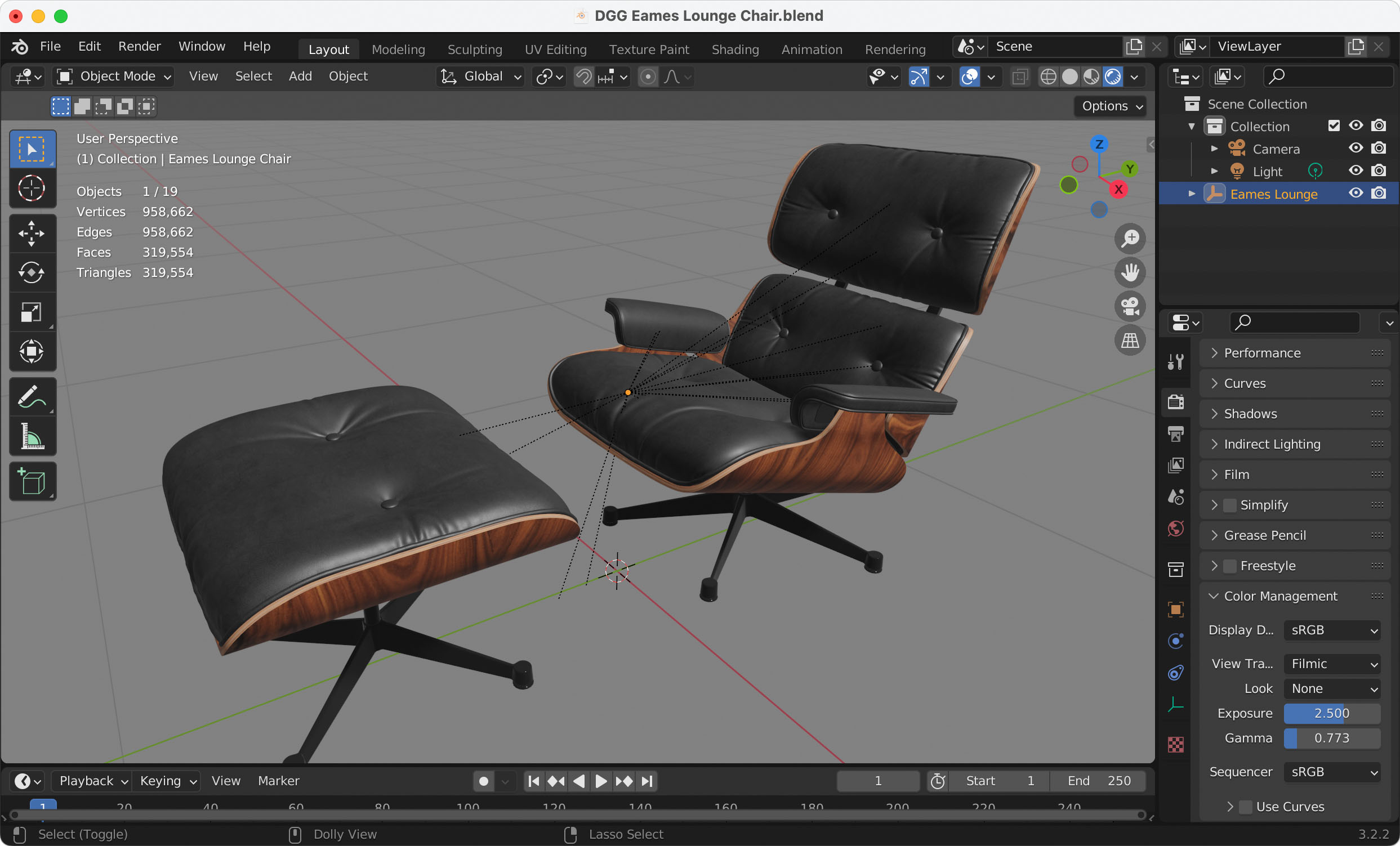The height and width of the screenshot is (846, 1400).
Task: Select the Move tool
Action: click(x=32, y=233)
